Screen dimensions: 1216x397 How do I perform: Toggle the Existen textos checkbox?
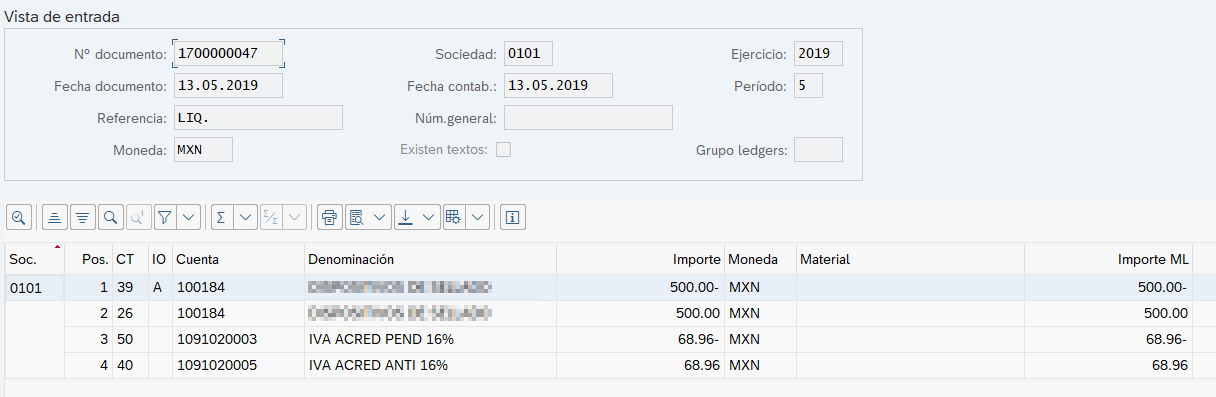pyautogui.click(x=504, y=150)
